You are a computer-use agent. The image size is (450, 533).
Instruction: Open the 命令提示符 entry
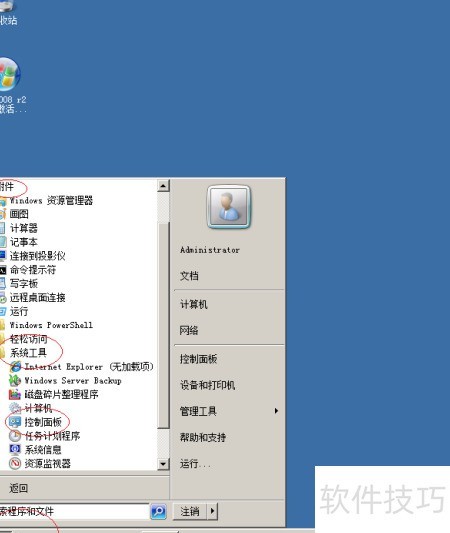click(33, 270)
